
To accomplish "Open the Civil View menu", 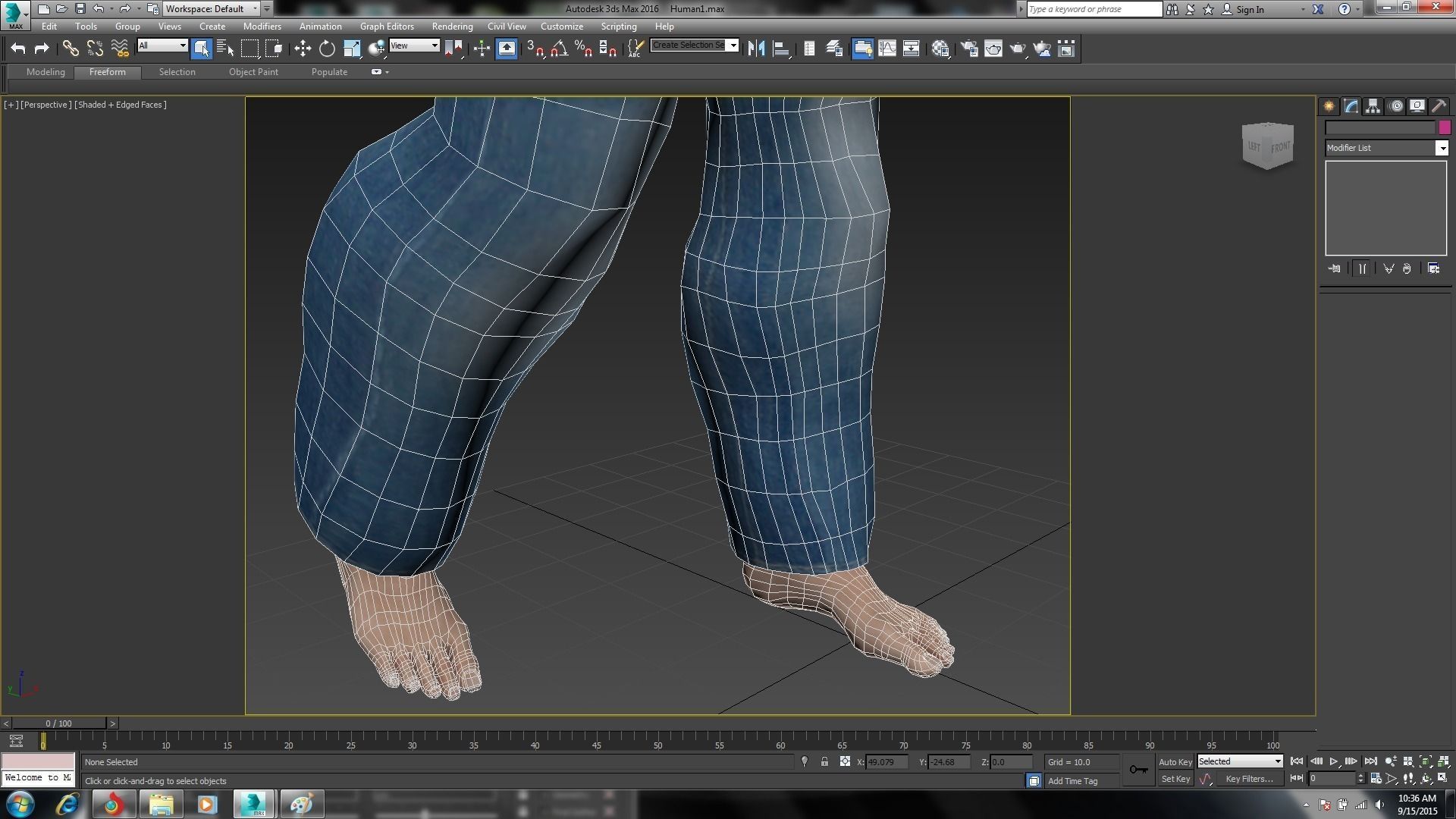I will click(507, 27).
